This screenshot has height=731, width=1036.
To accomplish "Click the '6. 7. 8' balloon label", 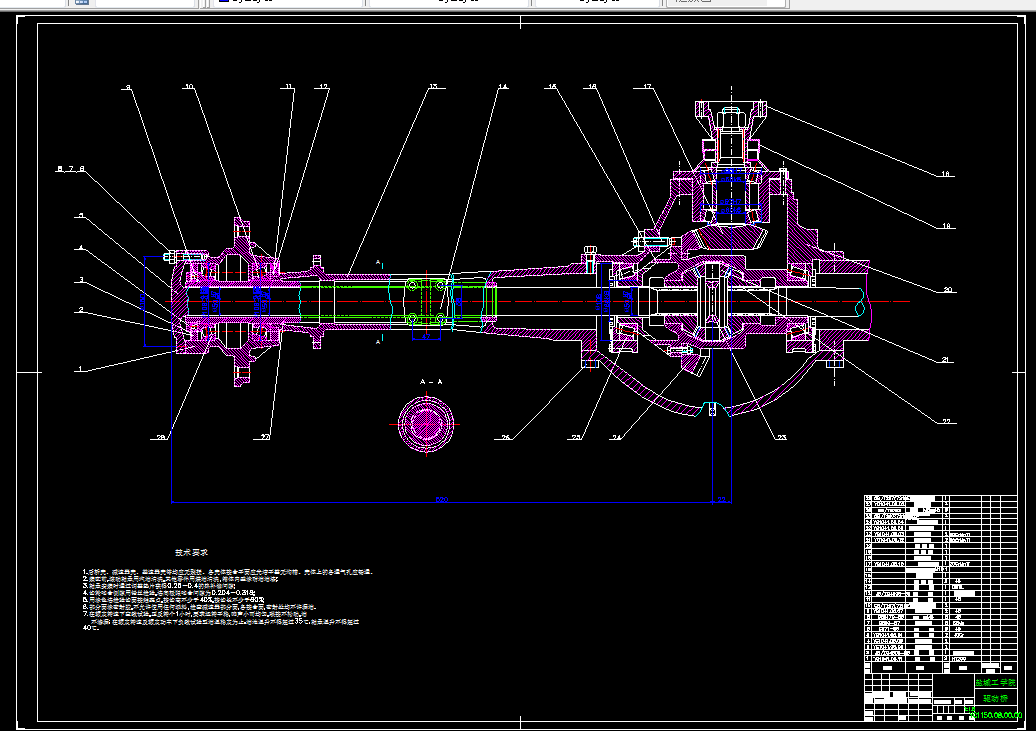I will click(71, 169).
